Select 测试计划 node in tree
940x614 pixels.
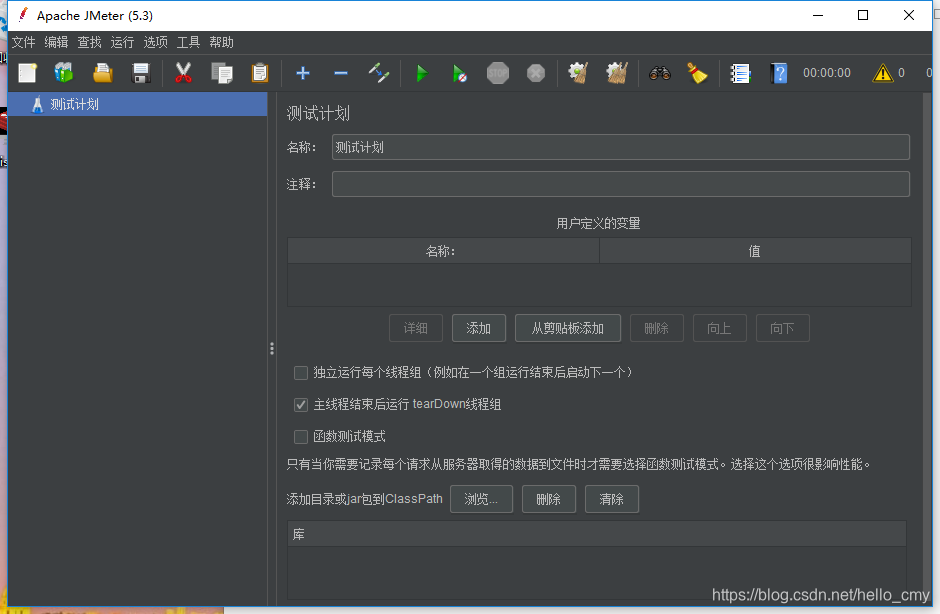coord(137,104)
